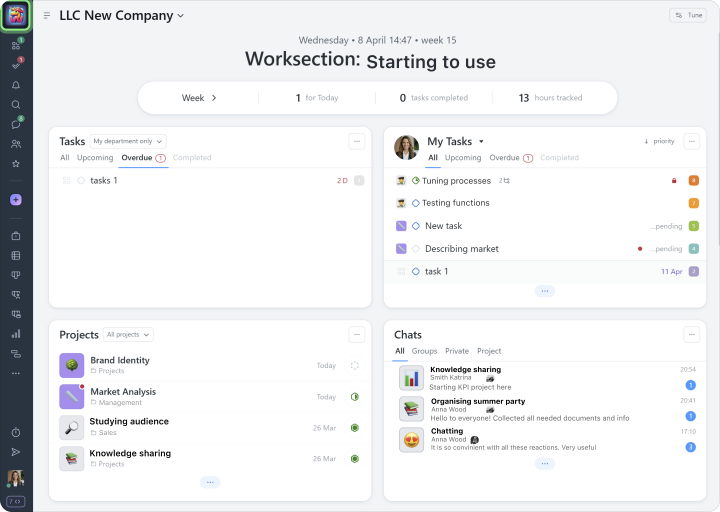Switch to Upcoming tab in Tasks widget
720x512 pixels.
tap(95, 158)
